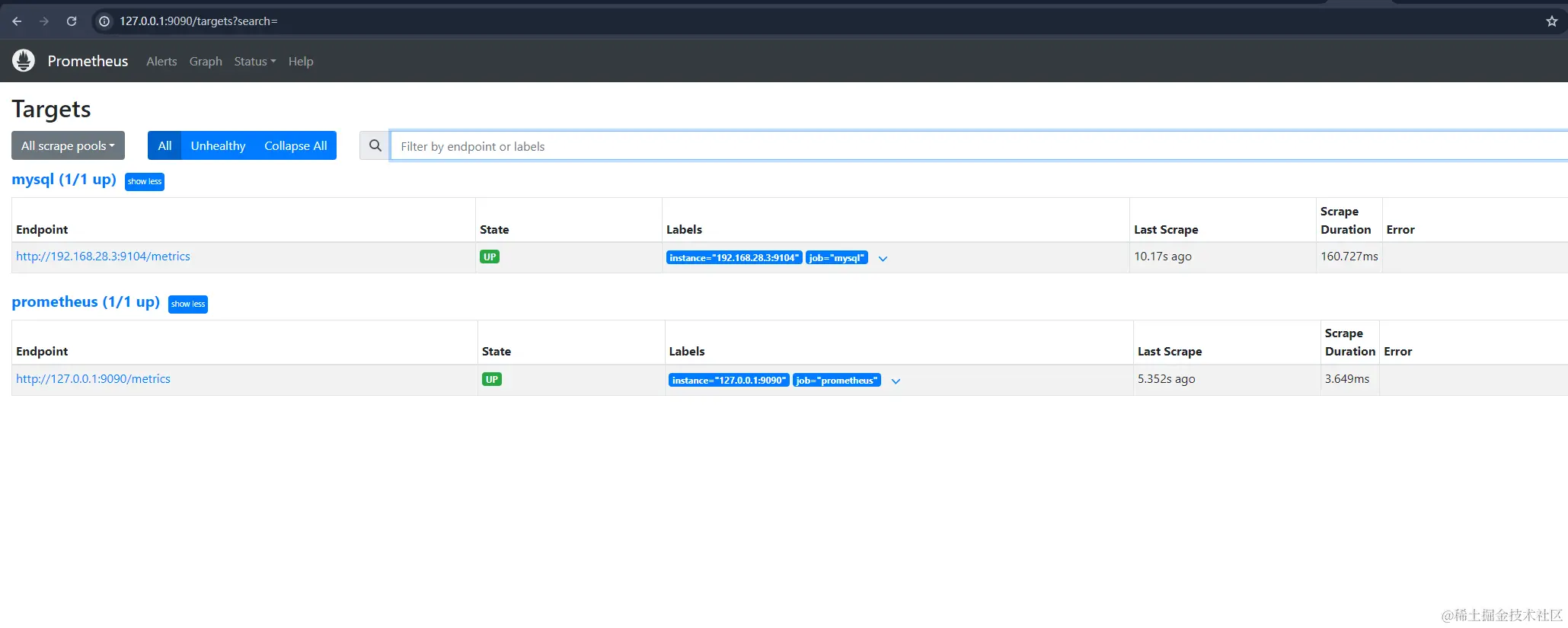Select the All filter button

[x=164, y=145]
